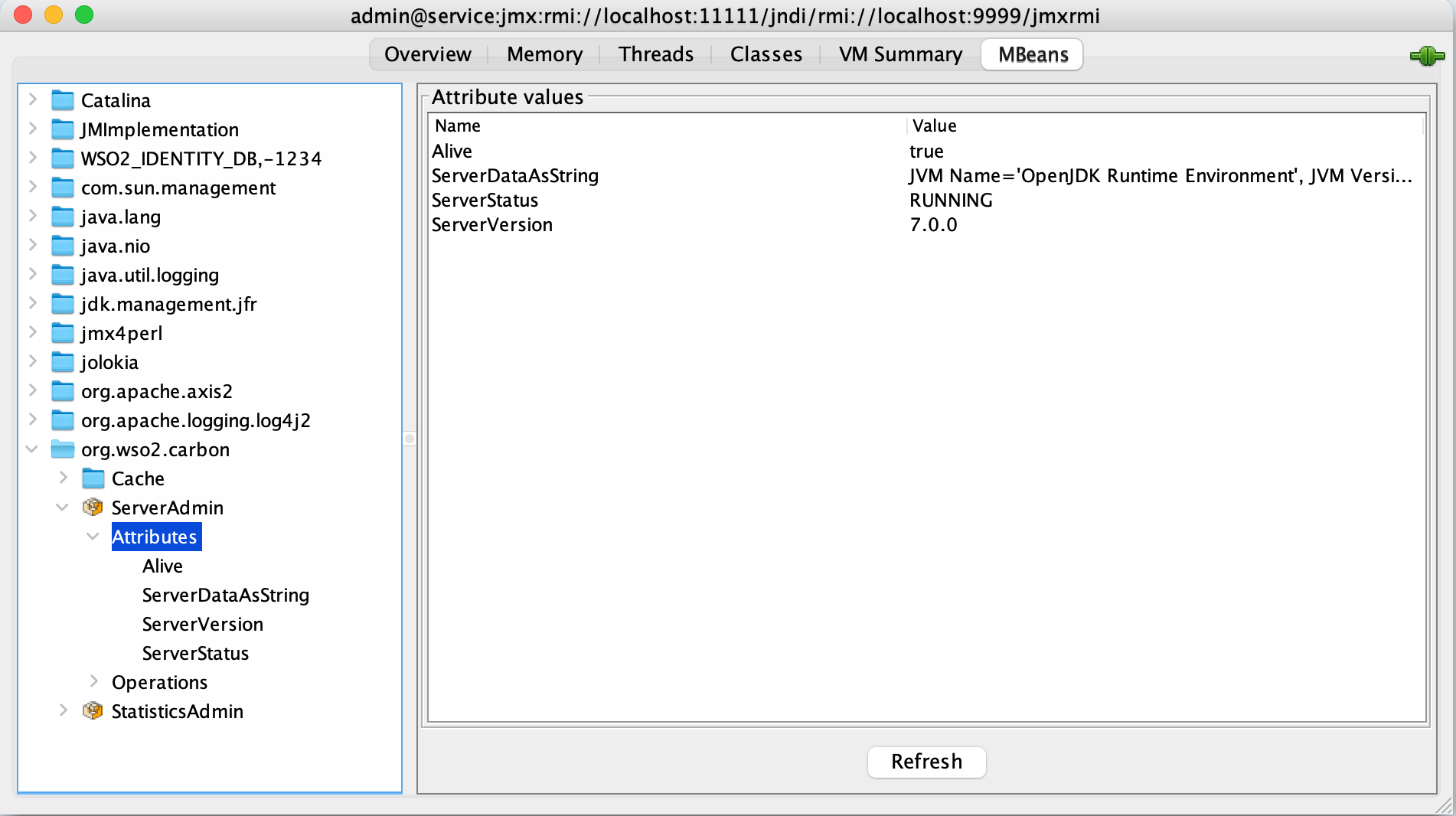
Task: Select ServerVersion in the tree
Action: click(203, 624)
